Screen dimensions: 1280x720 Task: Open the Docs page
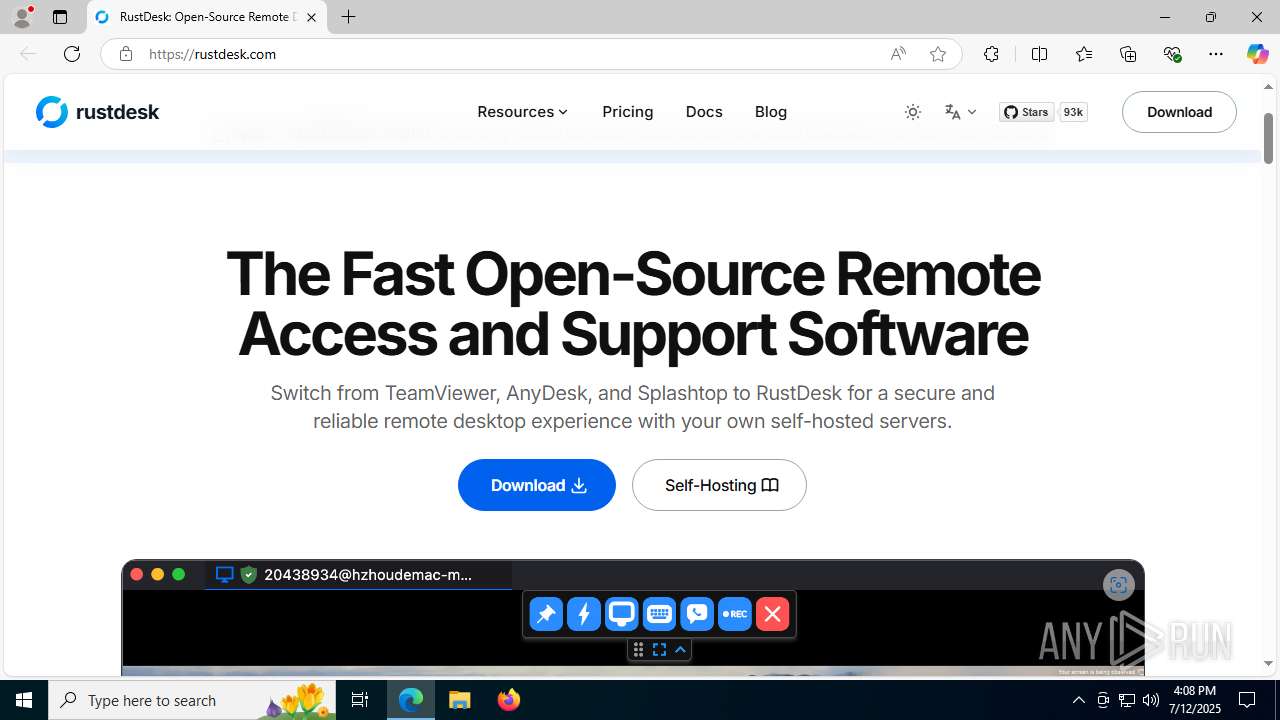tap(704, 112)
